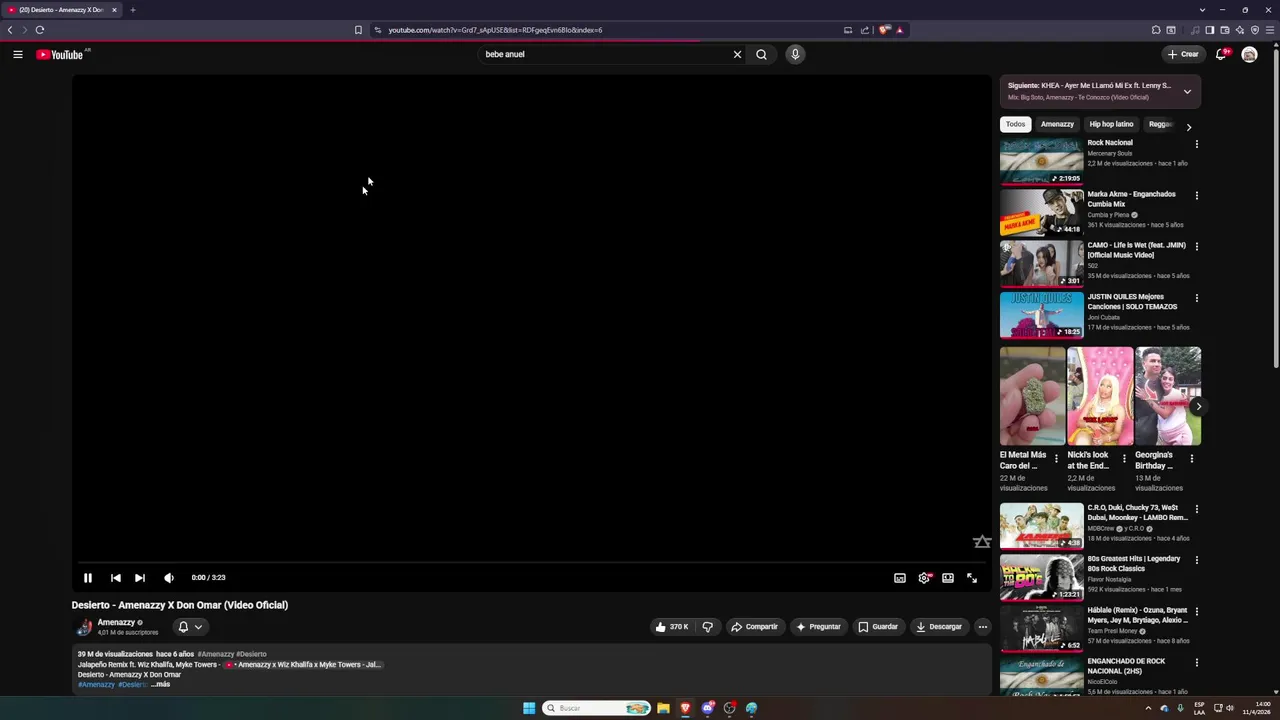Enter fullscreen mode
This screenshot has height=720, width=1280.
[x=972, y=578]
